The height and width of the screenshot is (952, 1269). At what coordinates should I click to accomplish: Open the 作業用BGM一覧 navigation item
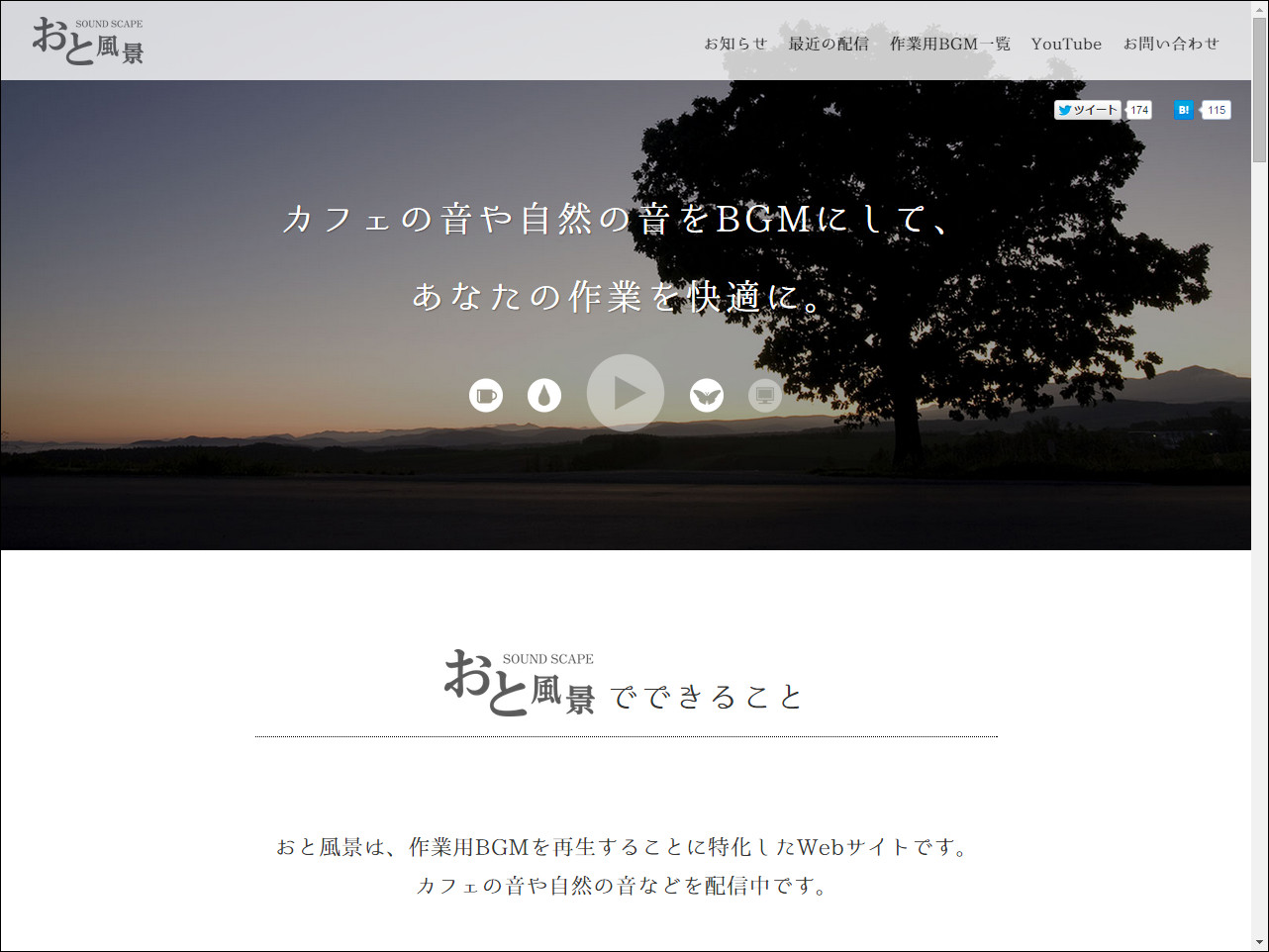coord(949,44)
